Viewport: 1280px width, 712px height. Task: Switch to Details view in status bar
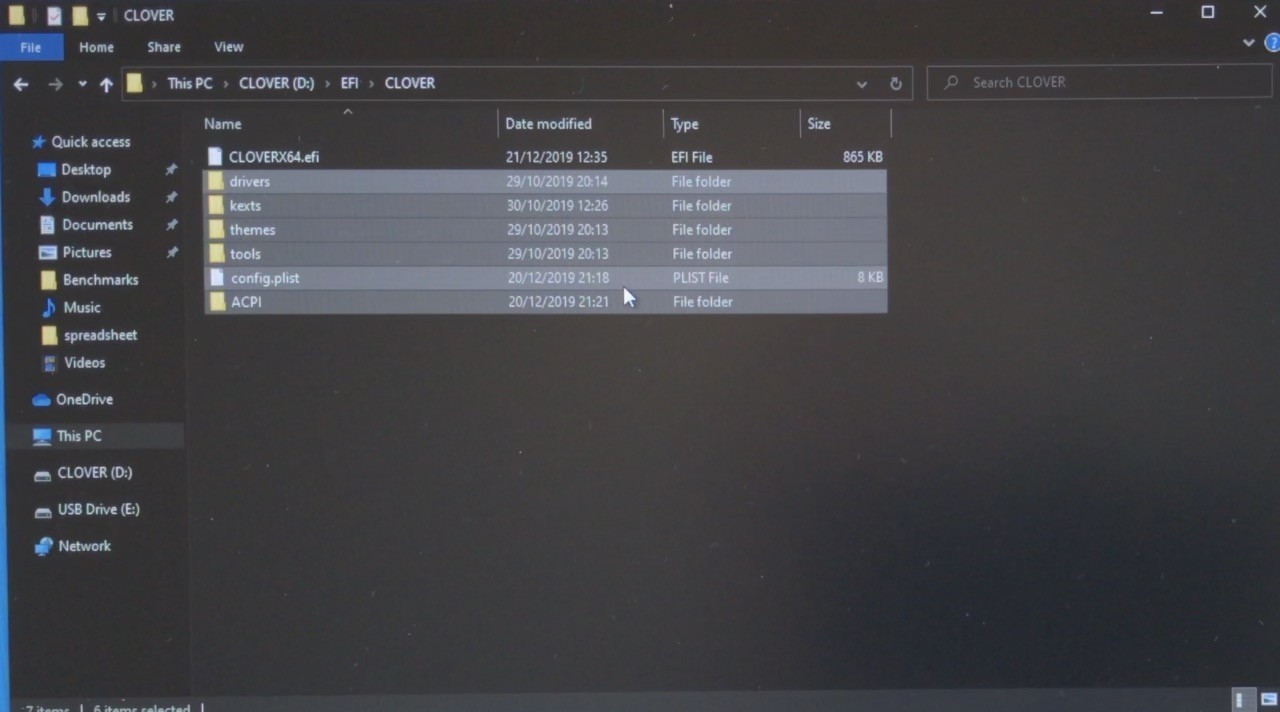(x=1240, y=700)
